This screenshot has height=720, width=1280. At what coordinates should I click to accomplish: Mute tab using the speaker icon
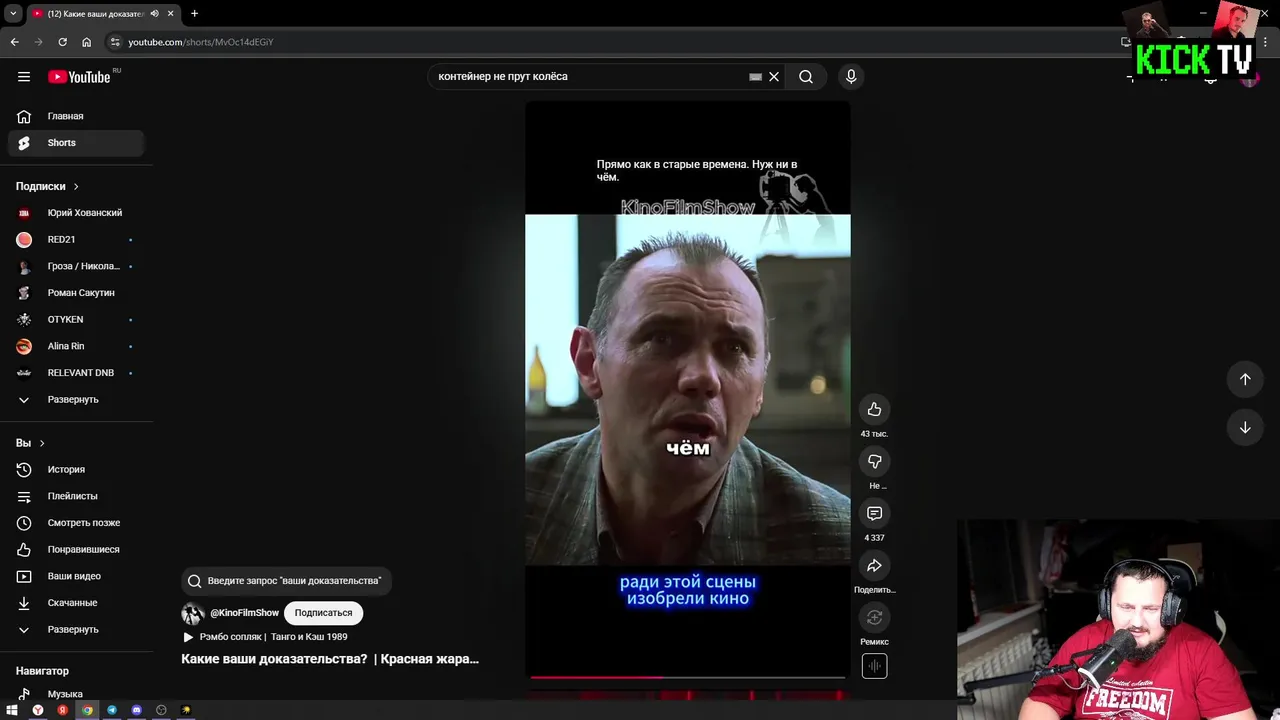[x=154, y=14]
